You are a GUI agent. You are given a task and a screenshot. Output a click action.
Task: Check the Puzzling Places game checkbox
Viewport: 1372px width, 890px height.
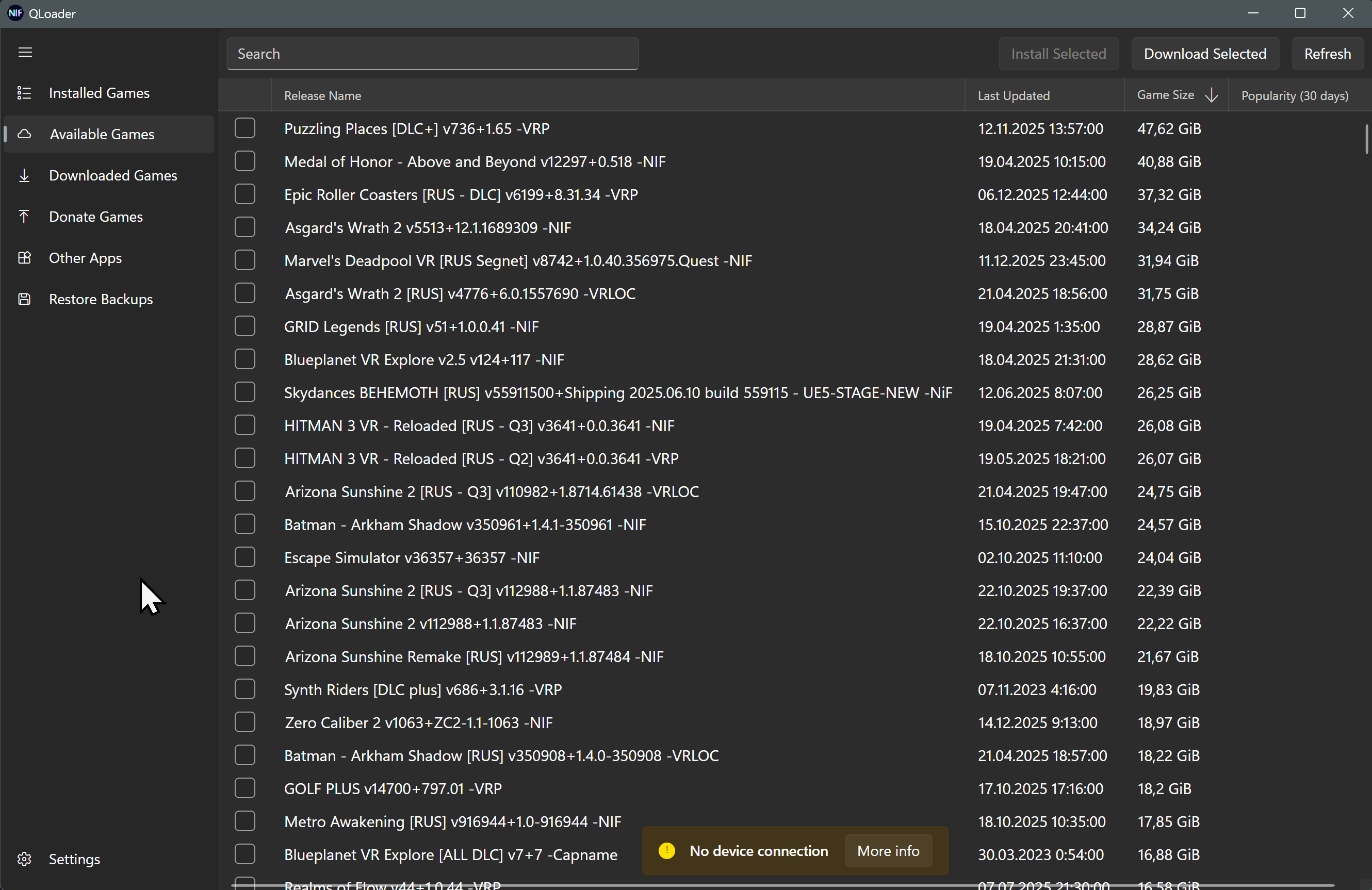pyautogui.click(x=245, y=128)
